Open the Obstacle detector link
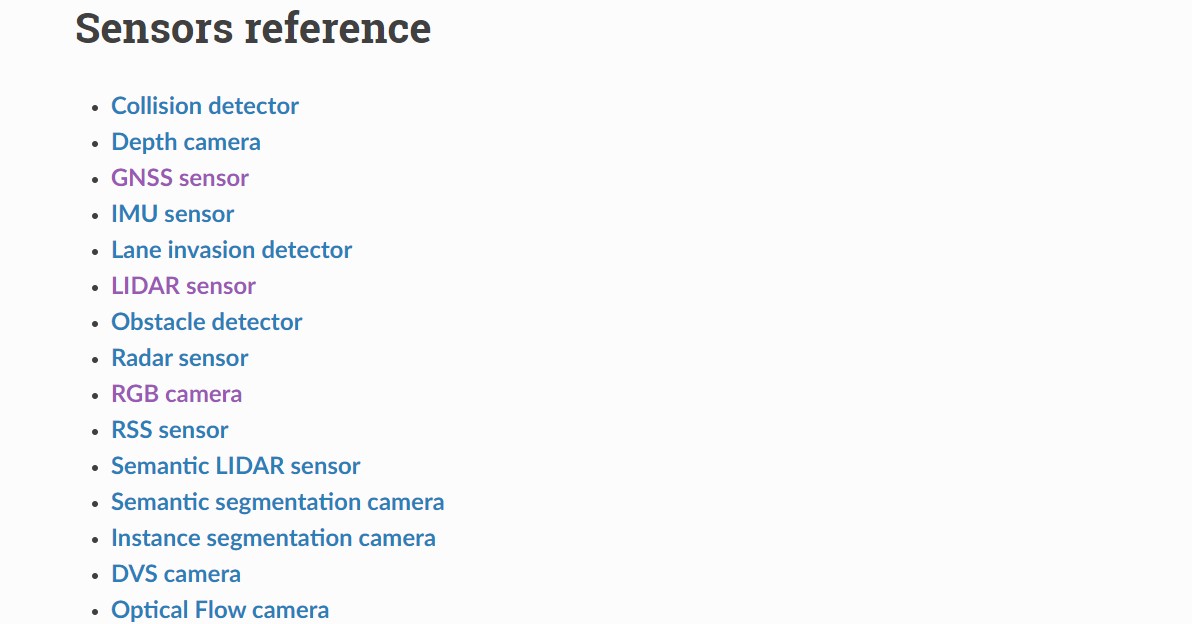Viewport: 1192px width, 624px height. (x=207, y=322)
